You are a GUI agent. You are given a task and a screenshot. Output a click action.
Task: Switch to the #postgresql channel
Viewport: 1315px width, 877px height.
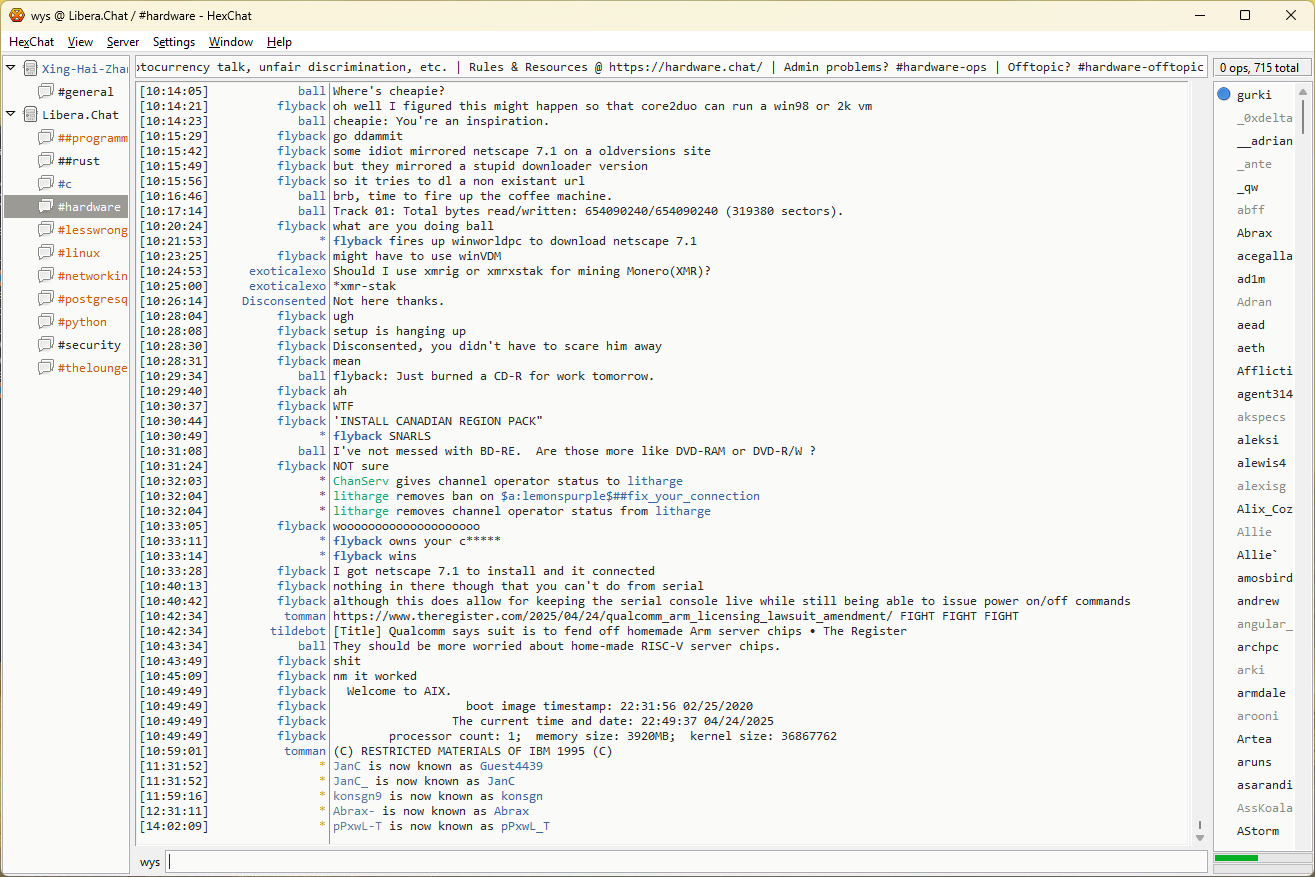pyautogui.click(x=92, y=299)
